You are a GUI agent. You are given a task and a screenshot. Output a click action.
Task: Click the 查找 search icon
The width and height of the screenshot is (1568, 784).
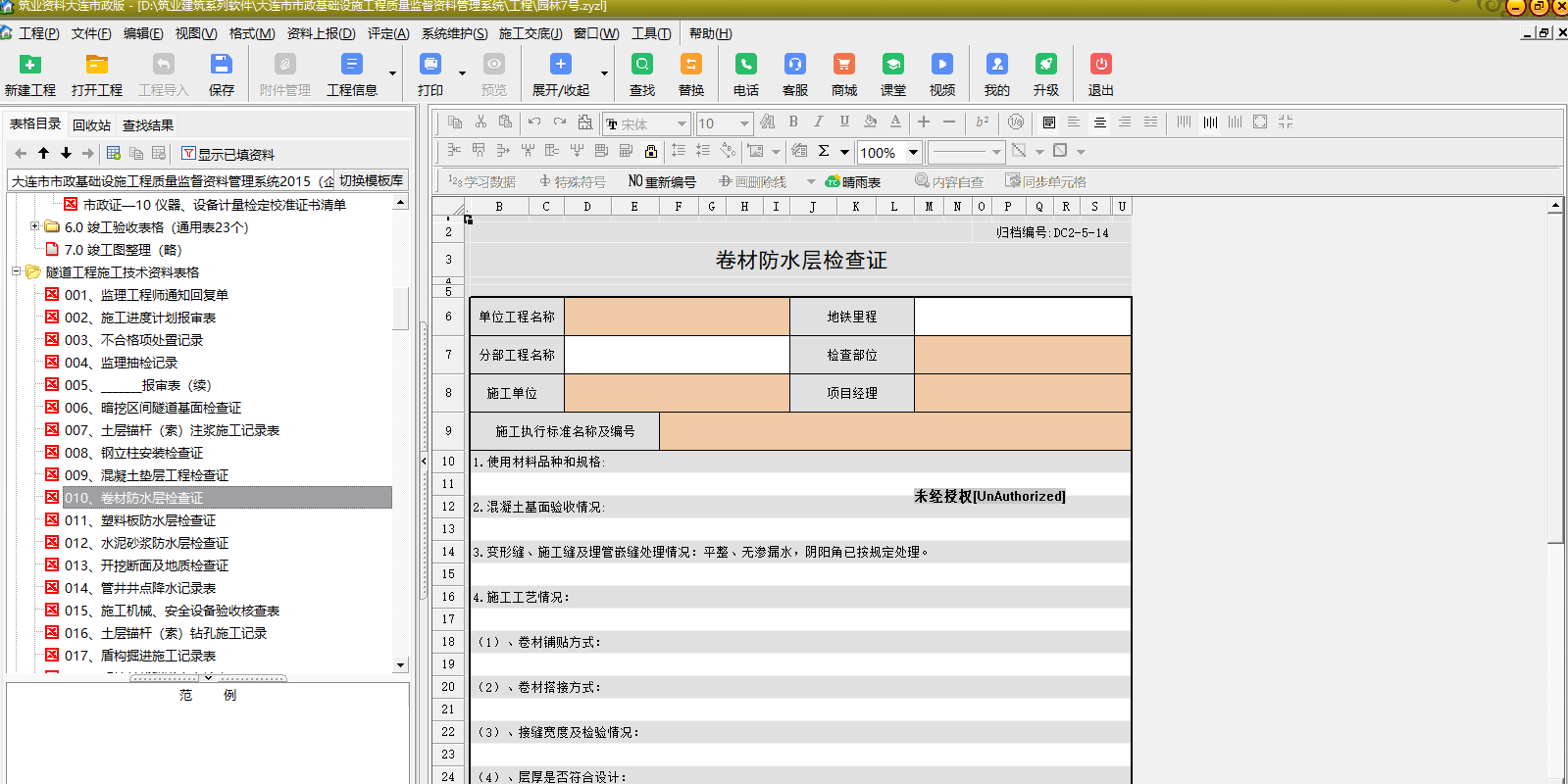[641, 65]
